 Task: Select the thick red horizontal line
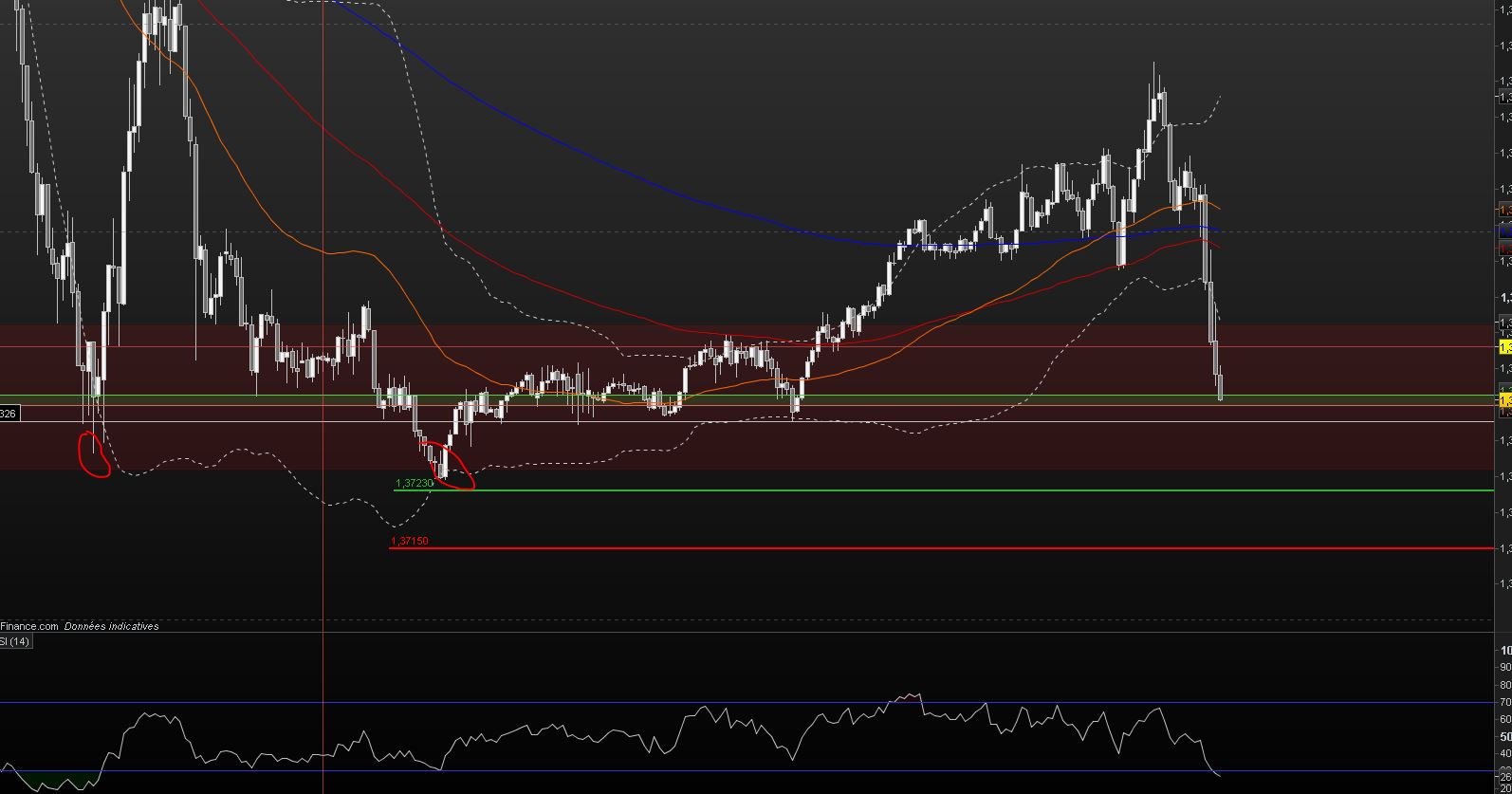tap(941, 548)
